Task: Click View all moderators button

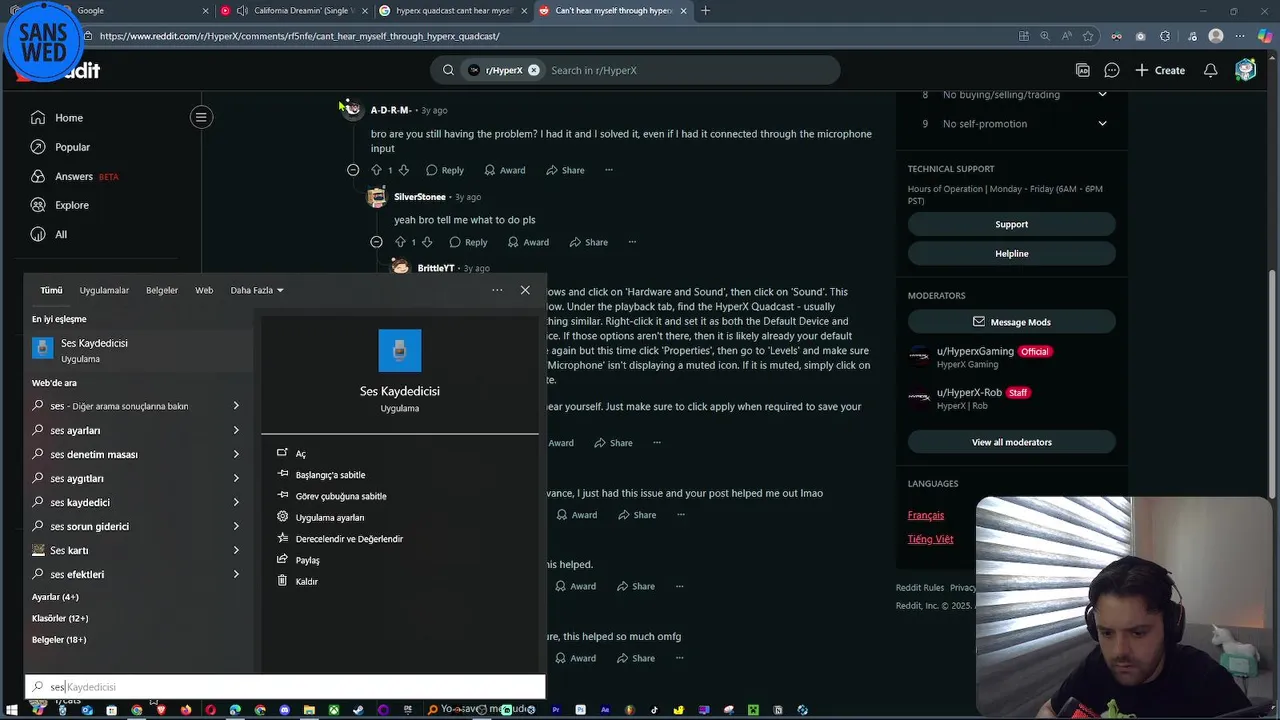Action: [x=1011, y=442]
